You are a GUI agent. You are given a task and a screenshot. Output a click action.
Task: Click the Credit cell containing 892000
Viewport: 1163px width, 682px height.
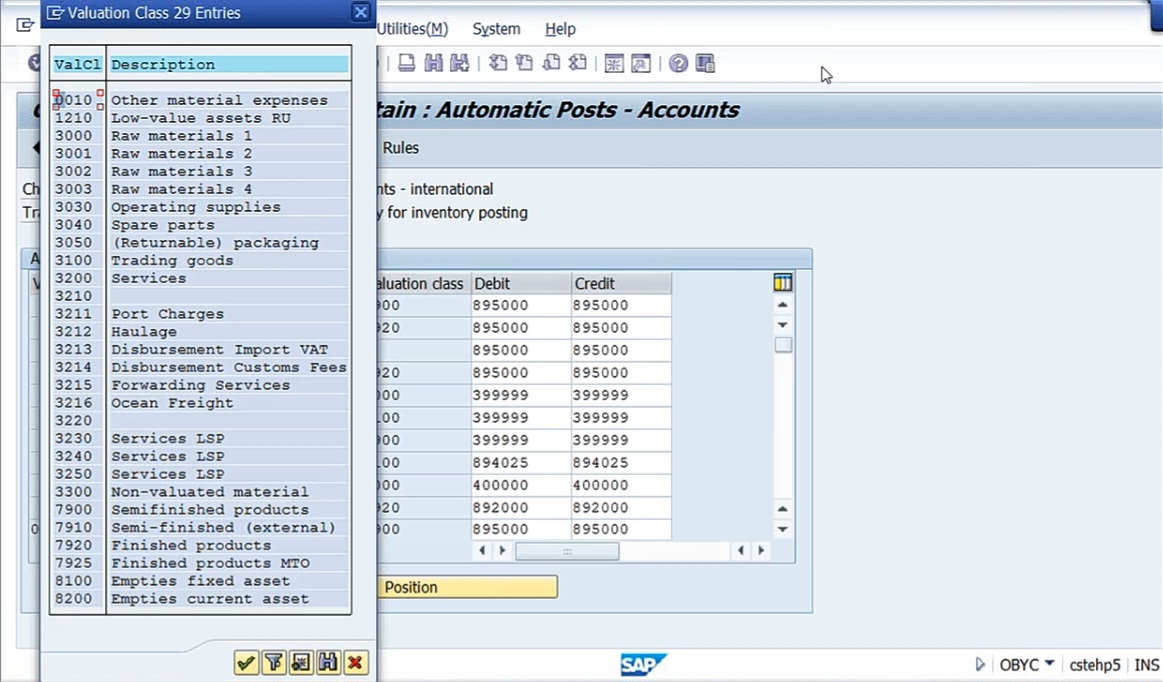pos(622,508)
